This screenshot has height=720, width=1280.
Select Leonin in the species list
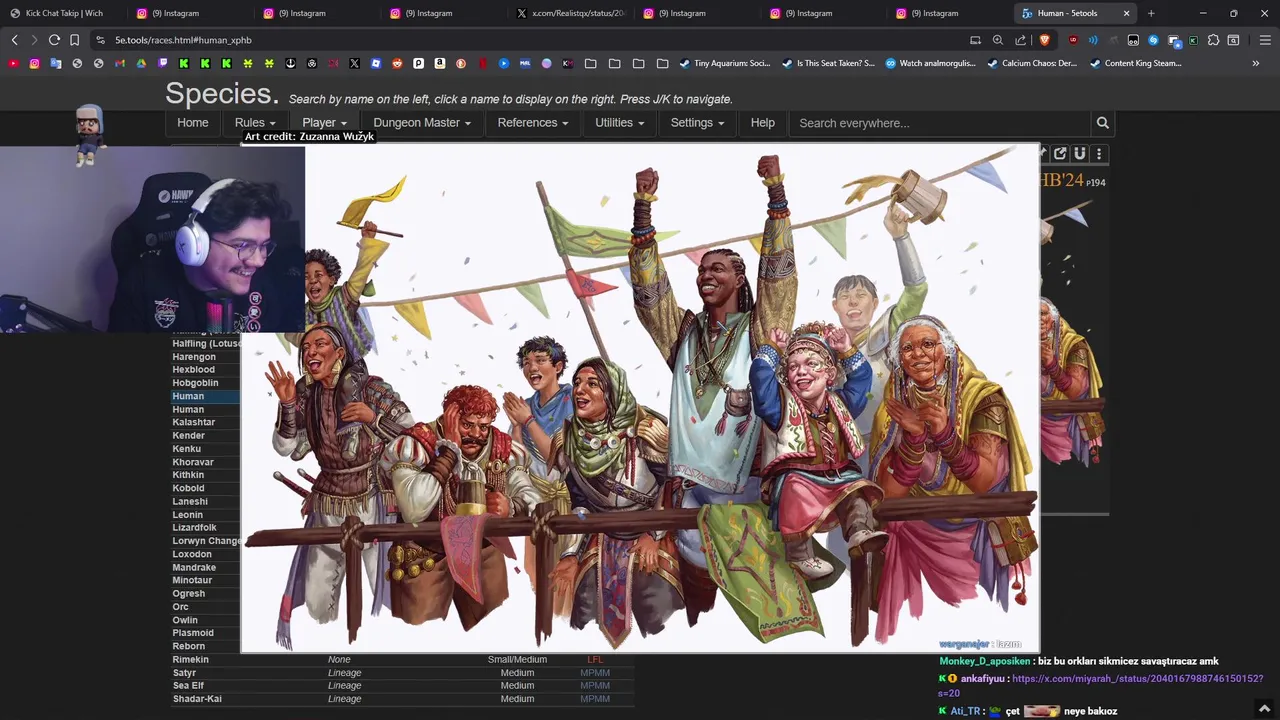point(188,515)
